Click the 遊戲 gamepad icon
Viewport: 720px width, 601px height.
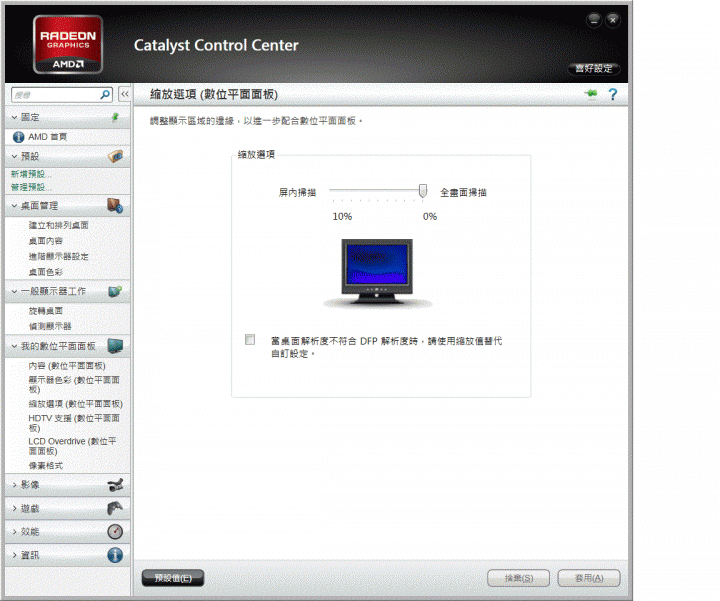coord(115,508)
